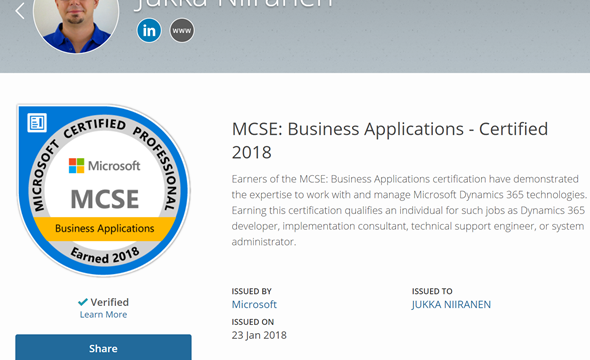590x360 pixels.
Task: Click the ISSUED BY label
Action: pos(251,291)
